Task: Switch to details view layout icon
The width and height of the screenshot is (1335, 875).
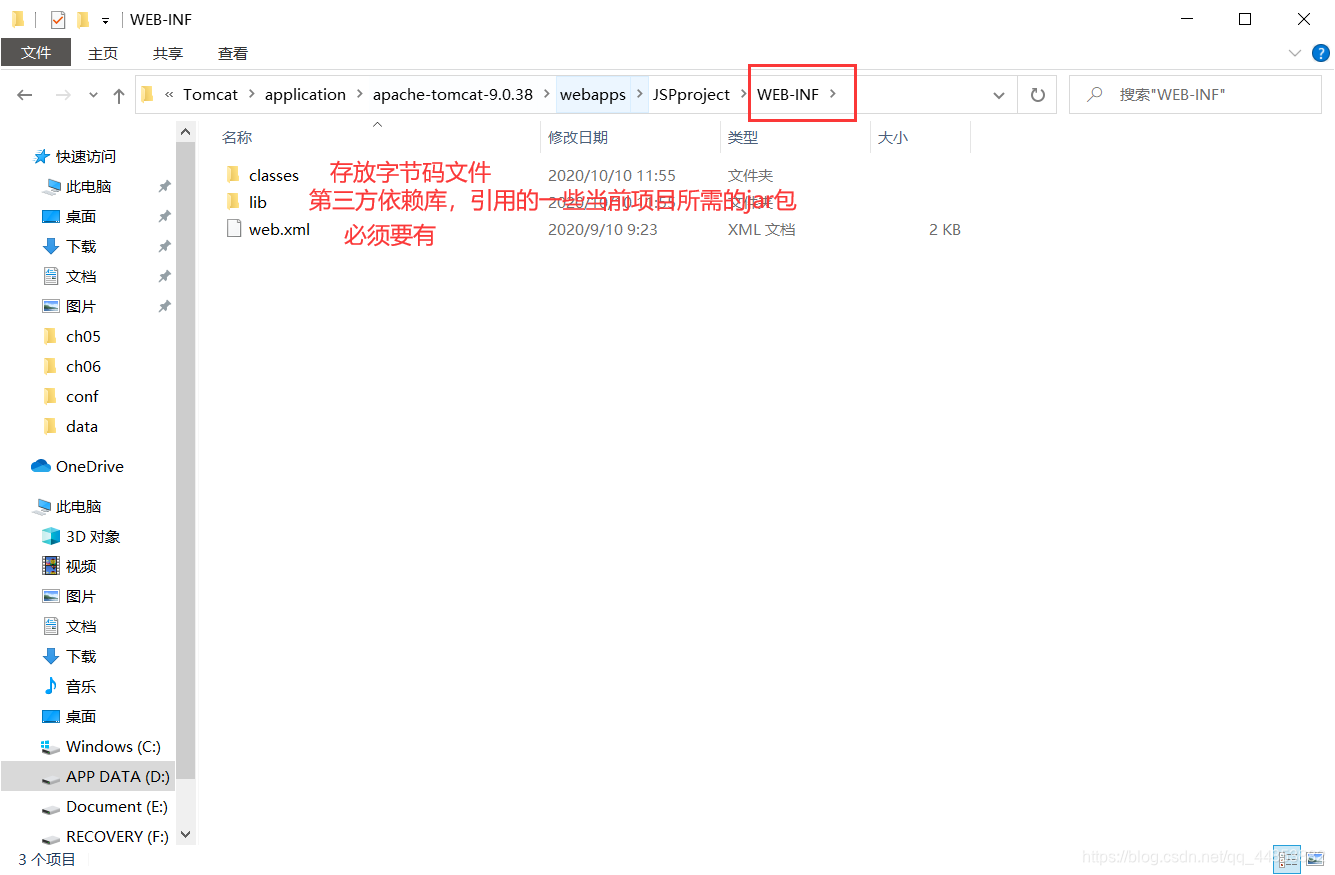Action: pos(1288,859)
